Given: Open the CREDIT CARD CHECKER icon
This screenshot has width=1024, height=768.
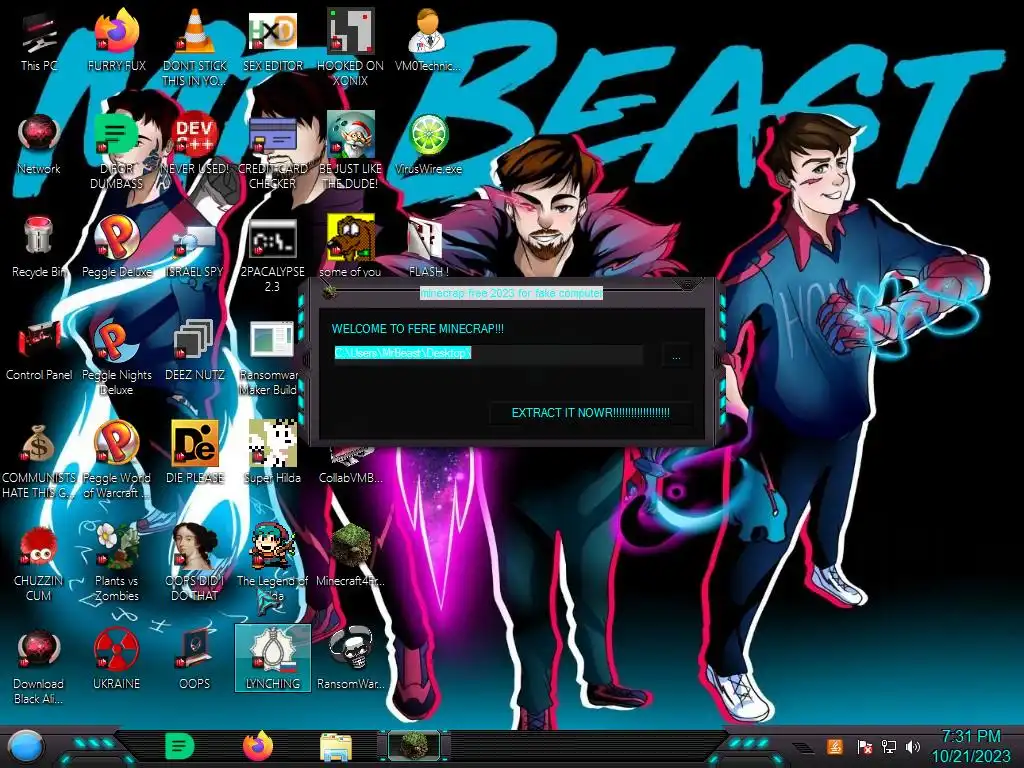Looking at the screenshot, I should (x=273, y=152).
